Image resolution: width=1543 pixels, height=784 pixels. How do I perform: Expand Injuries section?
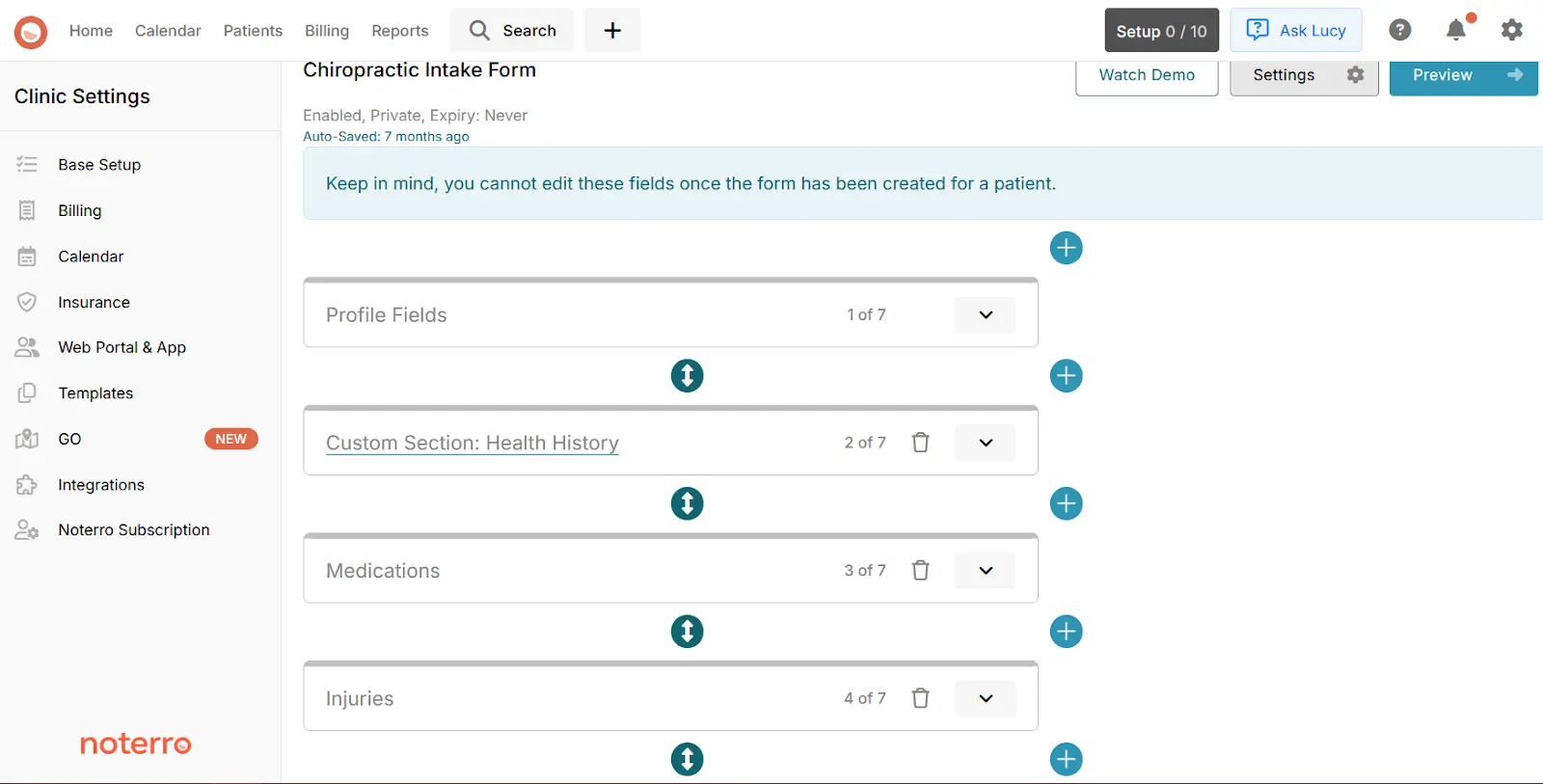tap(986, 698)
